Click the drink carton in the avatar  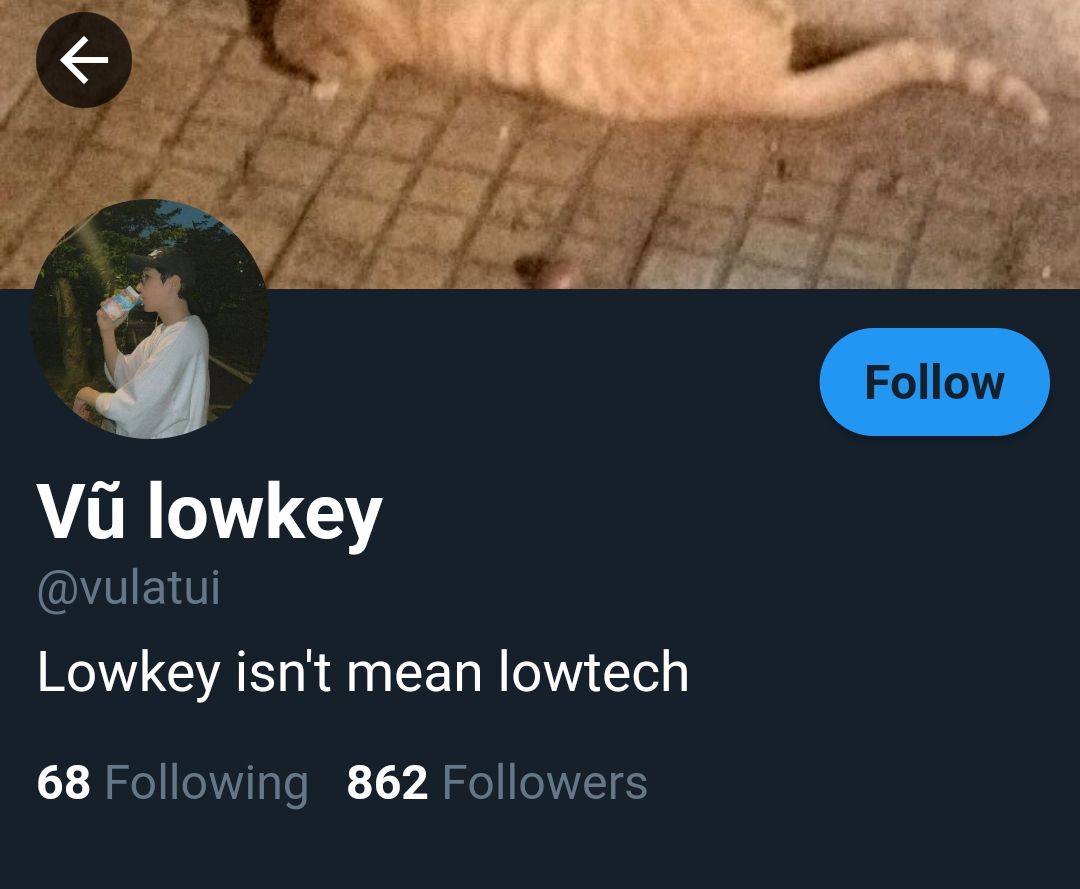point(121,304)
